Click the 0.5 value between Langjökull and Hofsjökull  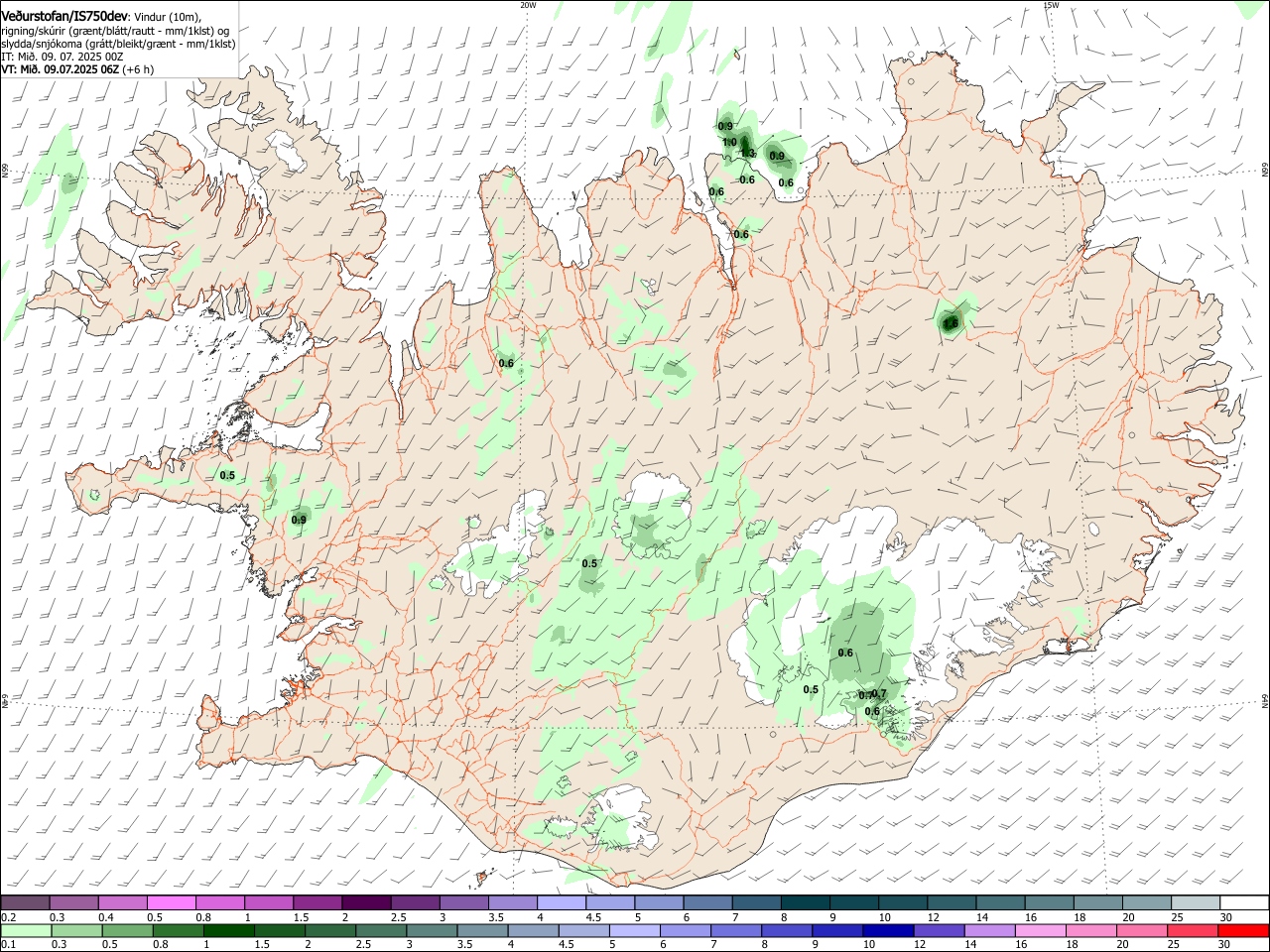click(589, 563)
